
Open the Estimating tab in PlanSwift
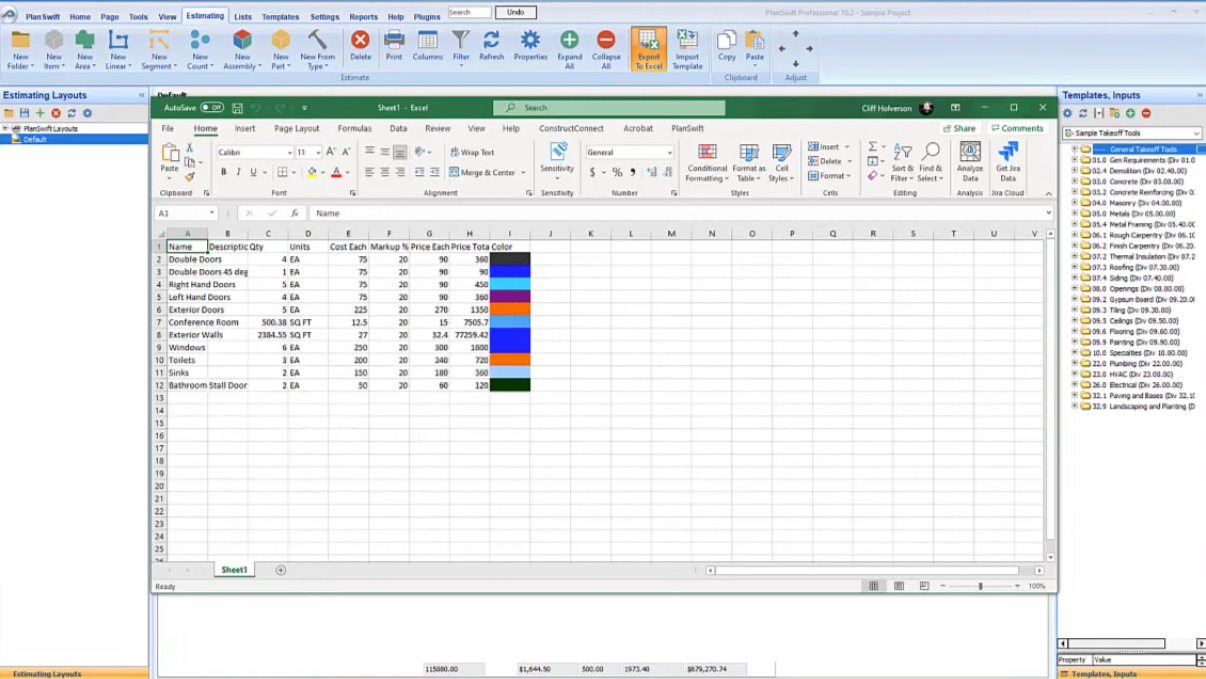[205, 16]
